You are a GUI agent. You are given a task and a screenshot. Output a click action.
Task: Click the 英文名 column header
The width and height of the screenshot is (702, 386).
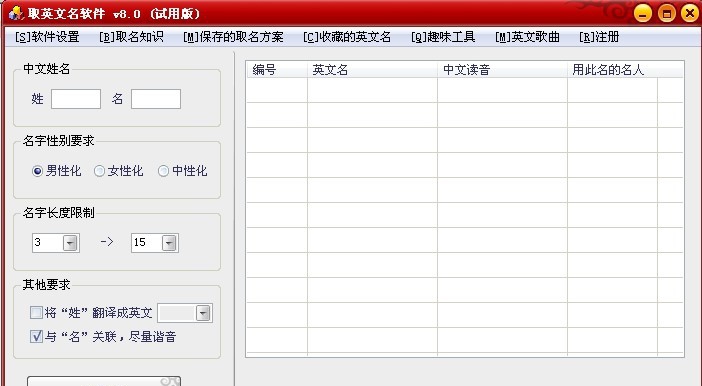(372, 70)
